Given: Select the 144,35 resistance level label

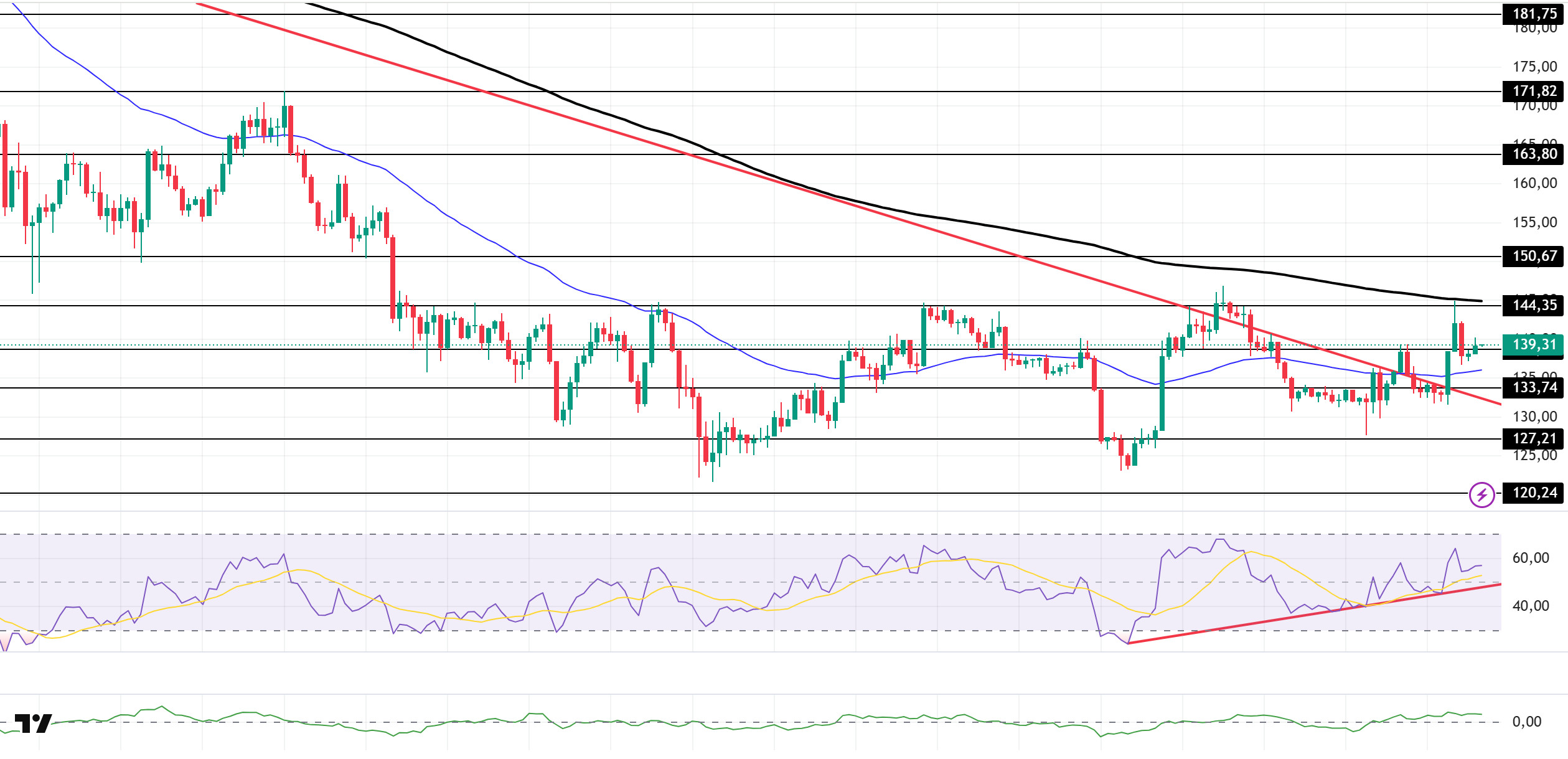Looking at the screenshot, I should (x=1534, y=305).
